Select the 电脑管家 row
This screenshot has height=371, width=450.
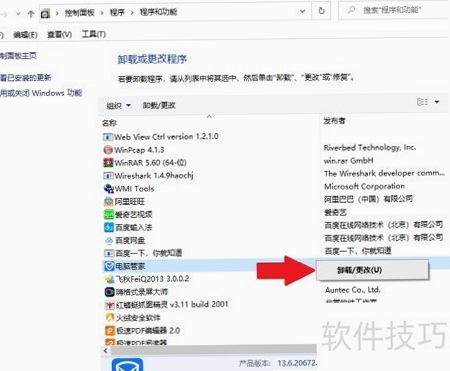[209, 266]
